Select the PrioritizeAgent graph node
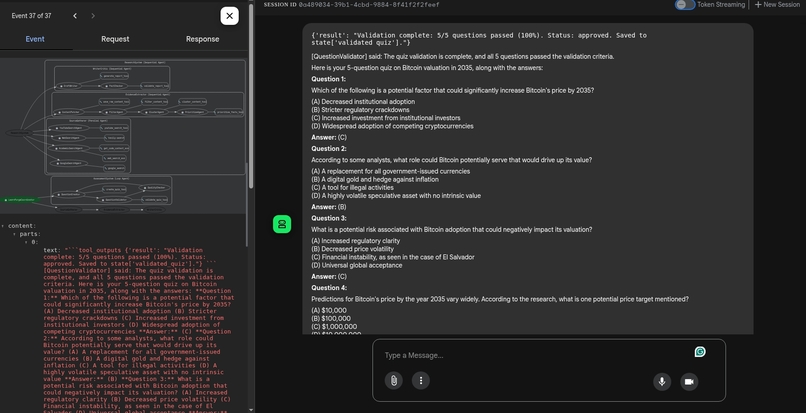The width and height of the screenshot is (806, 413). (x=193, y=112)
